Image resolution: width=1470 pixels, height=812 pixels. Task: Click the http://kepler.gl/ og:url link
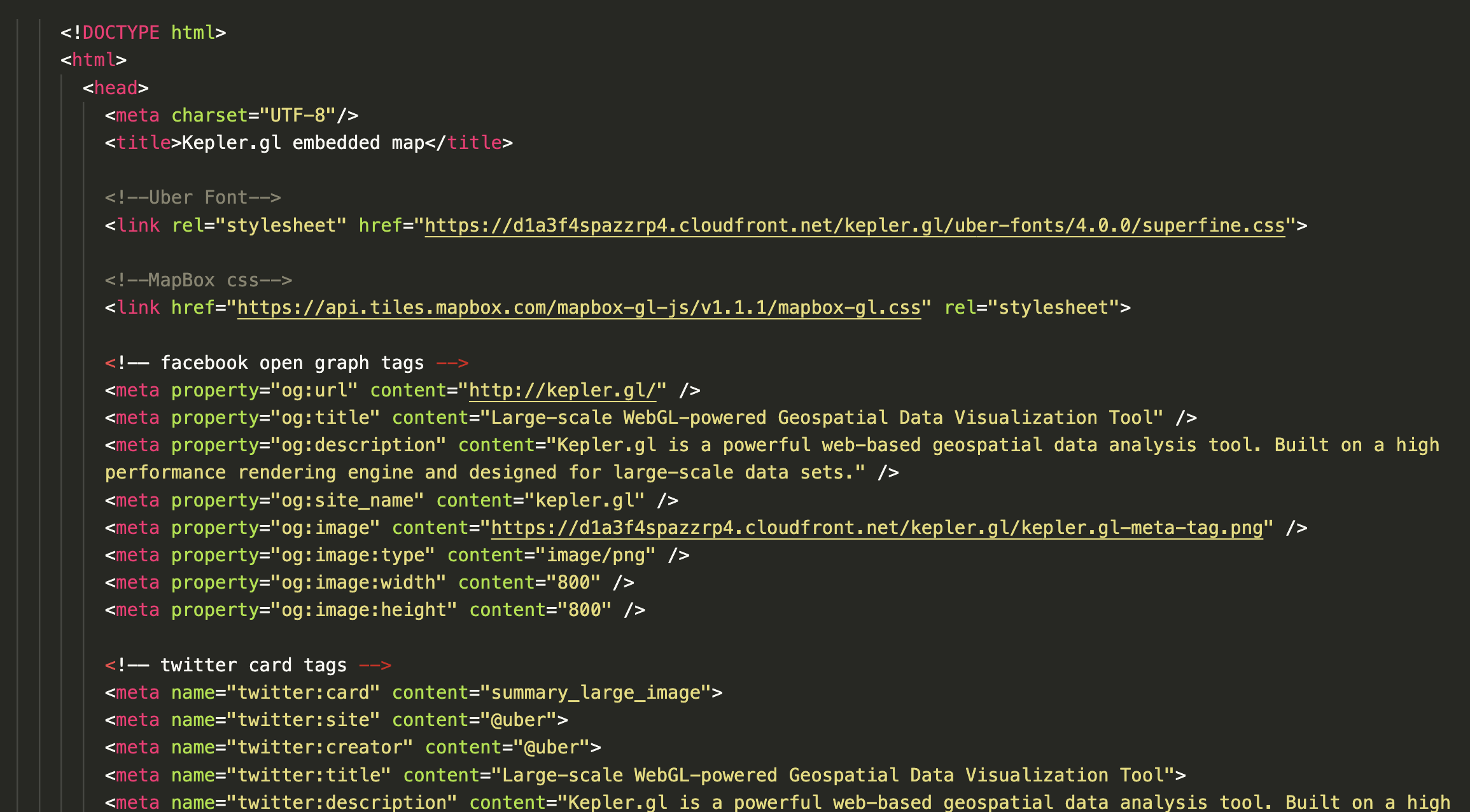(563, 391)
